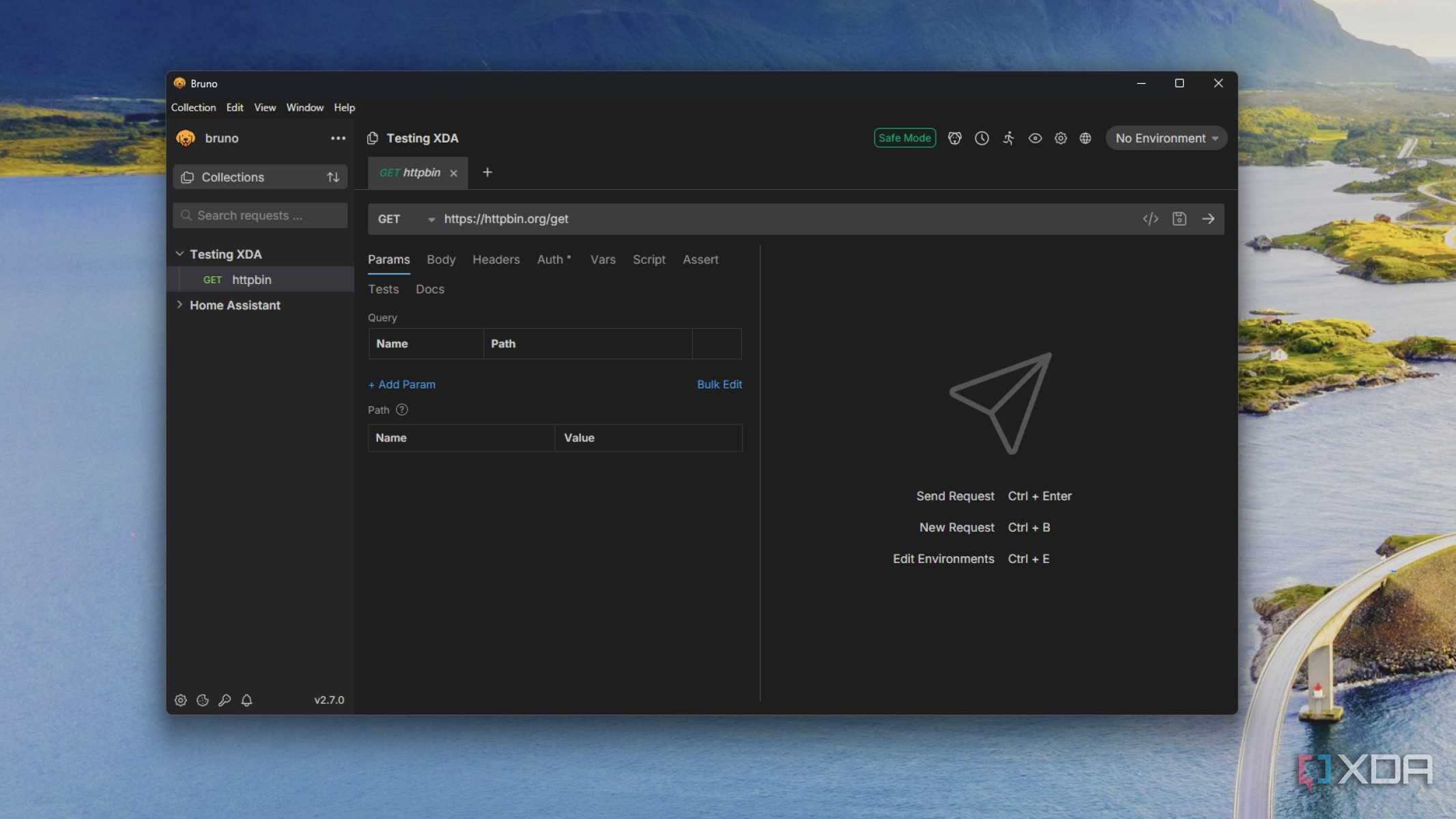This screenshot has width=1456, height=819.
Task: Click the Bulk Edit link
Action: coord(719,384)
